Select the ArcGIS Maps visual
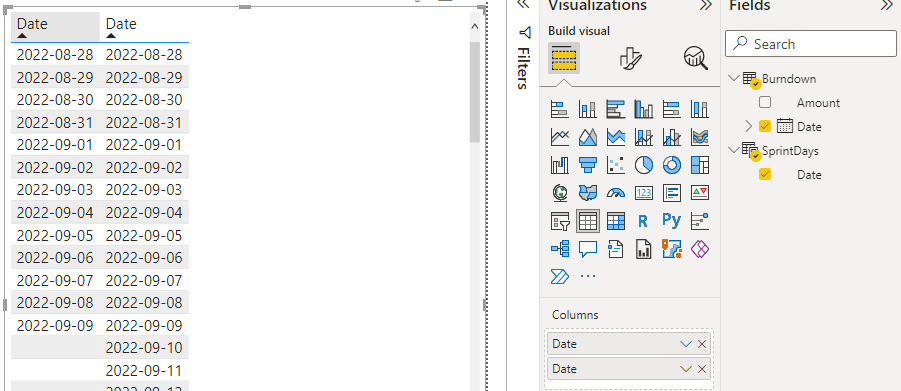The image size is (901, 391). click(x=672, y=249)
